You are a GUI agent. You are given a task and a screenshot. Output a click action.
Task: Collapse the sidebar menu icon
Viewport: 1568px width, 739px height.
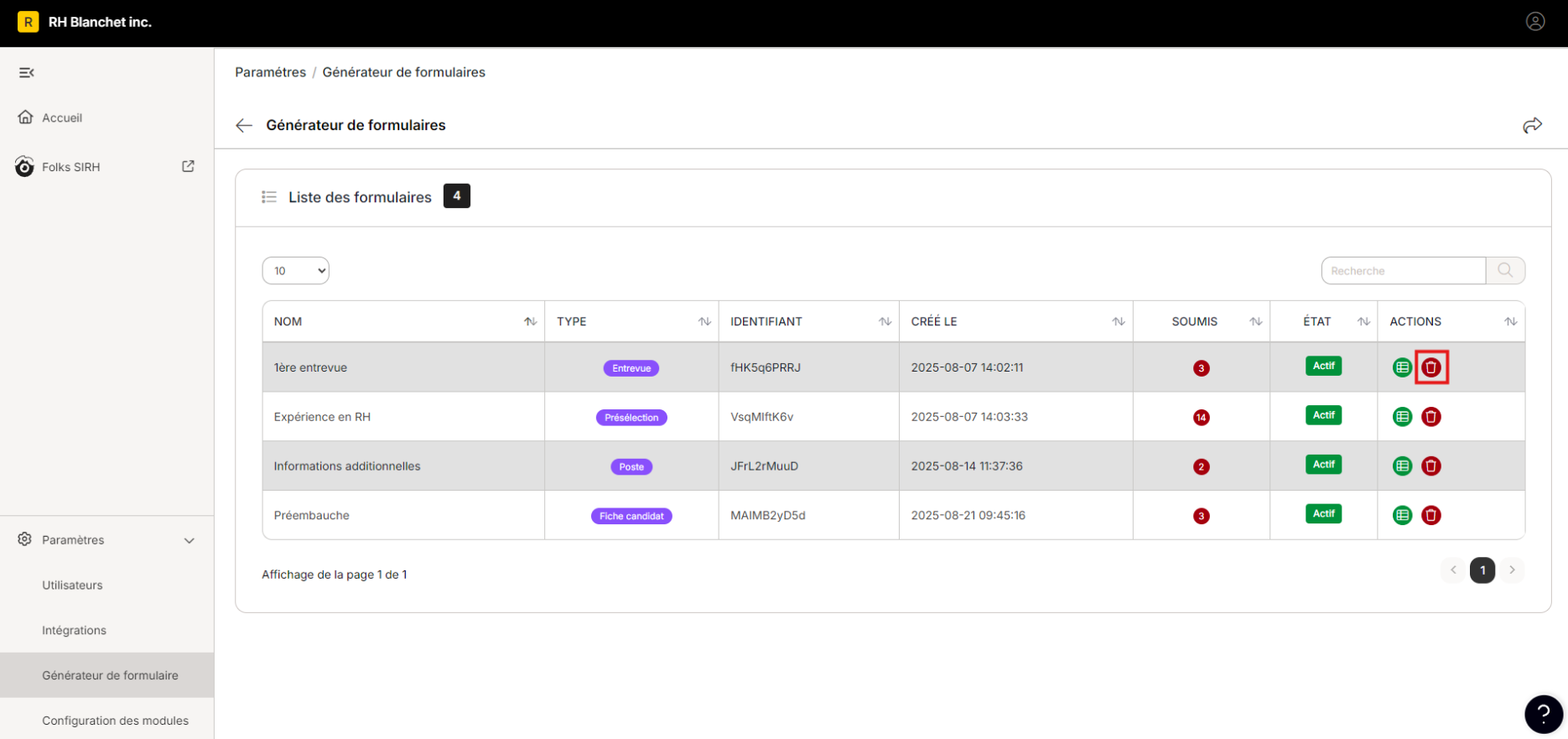27,73
